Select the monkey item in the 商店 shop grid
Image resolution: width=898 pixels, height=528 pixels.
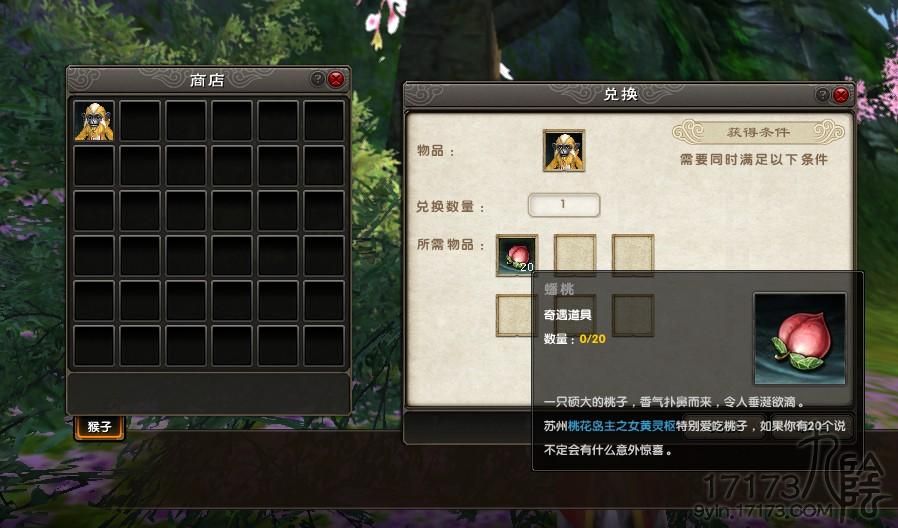(x=94, y=121)
